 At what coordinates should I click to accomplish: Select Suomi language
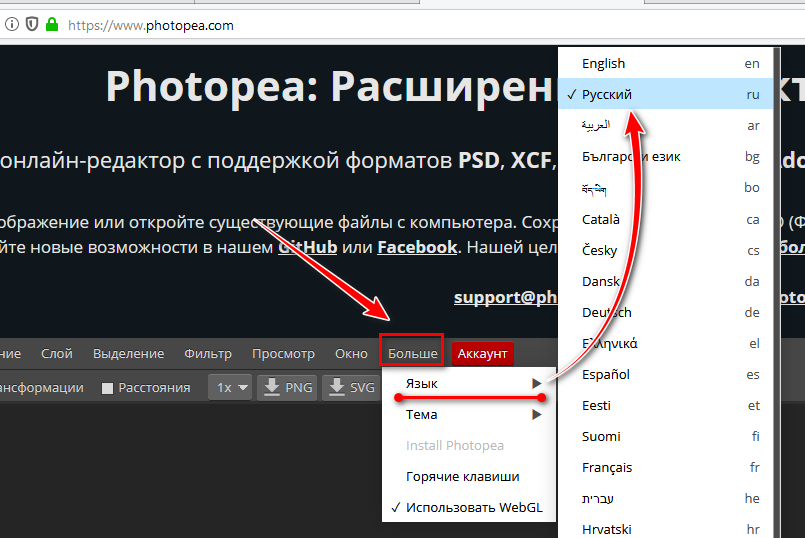(x=666, y=436)
